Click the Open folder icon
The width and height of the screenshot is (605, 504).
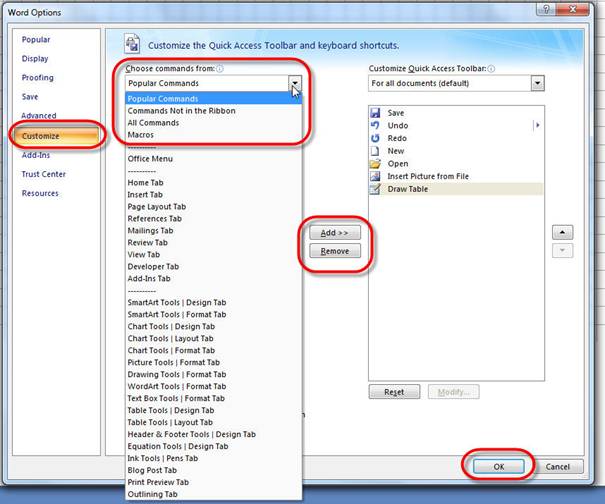pyautogui.click(x=375, y=163)
